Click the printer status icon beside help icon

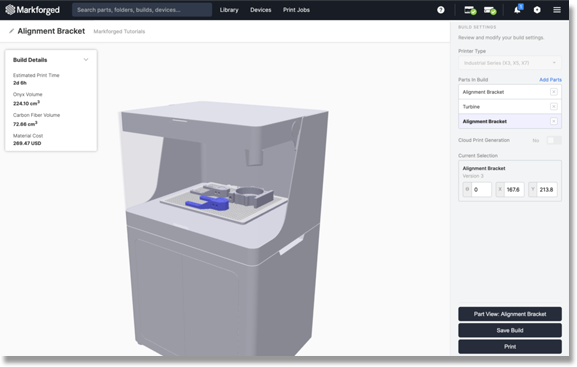coord(470,10)
